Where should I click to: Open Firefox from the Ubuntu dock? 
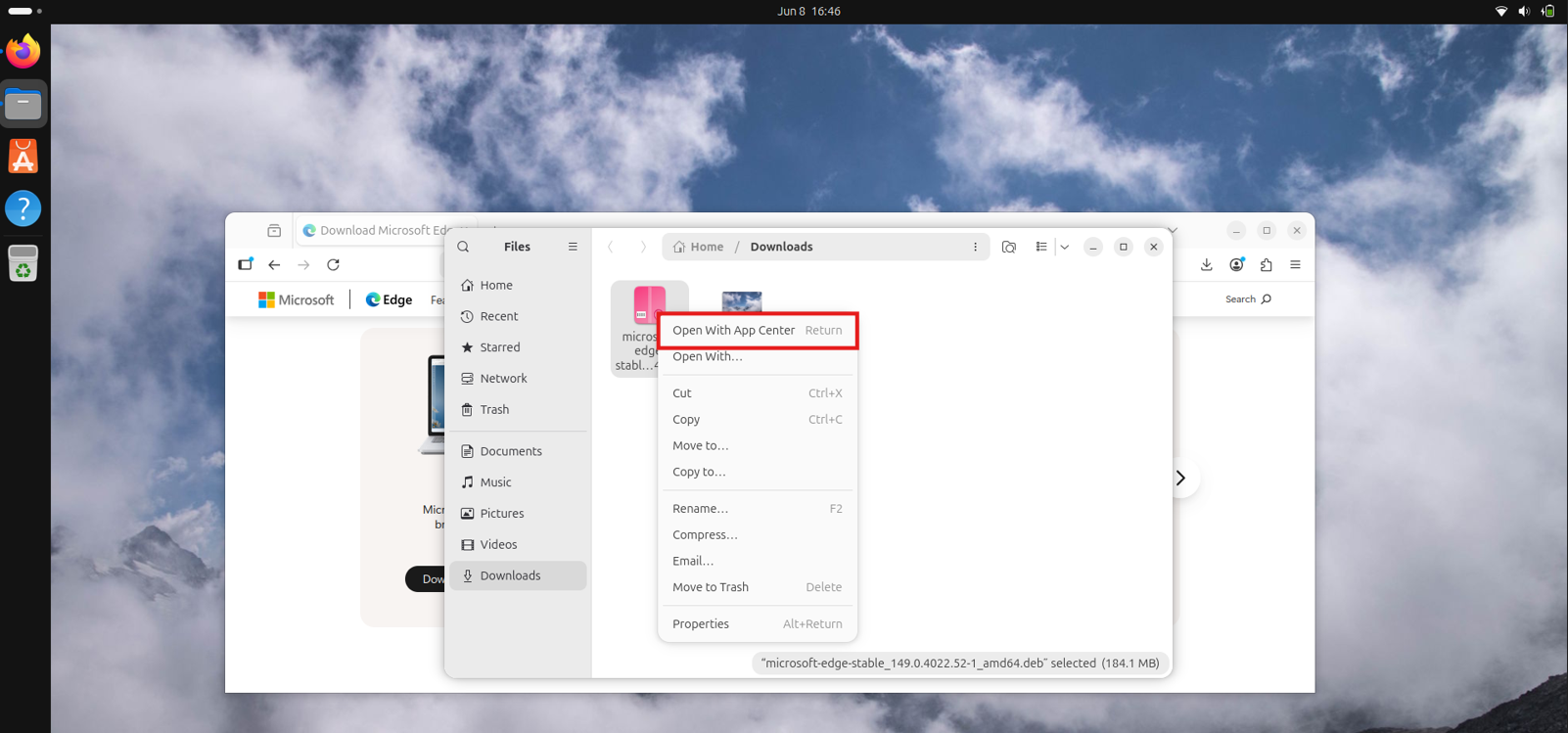23,51
